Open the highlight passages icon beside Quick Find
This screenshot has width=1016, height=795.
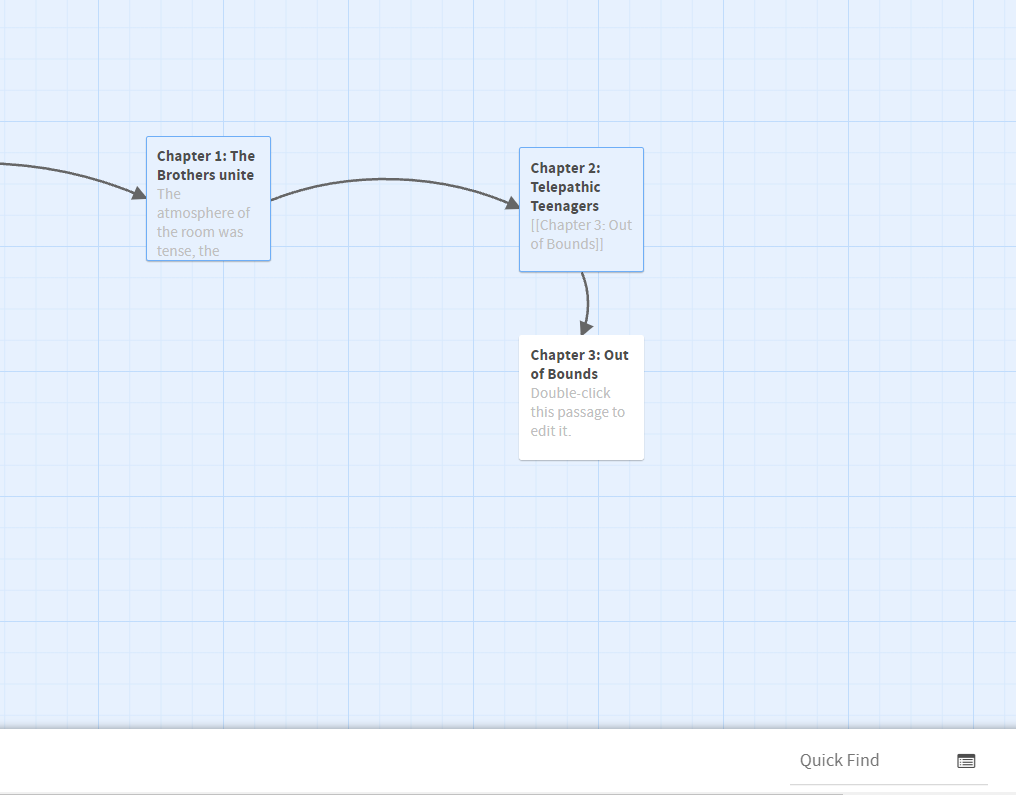[966, 761]
